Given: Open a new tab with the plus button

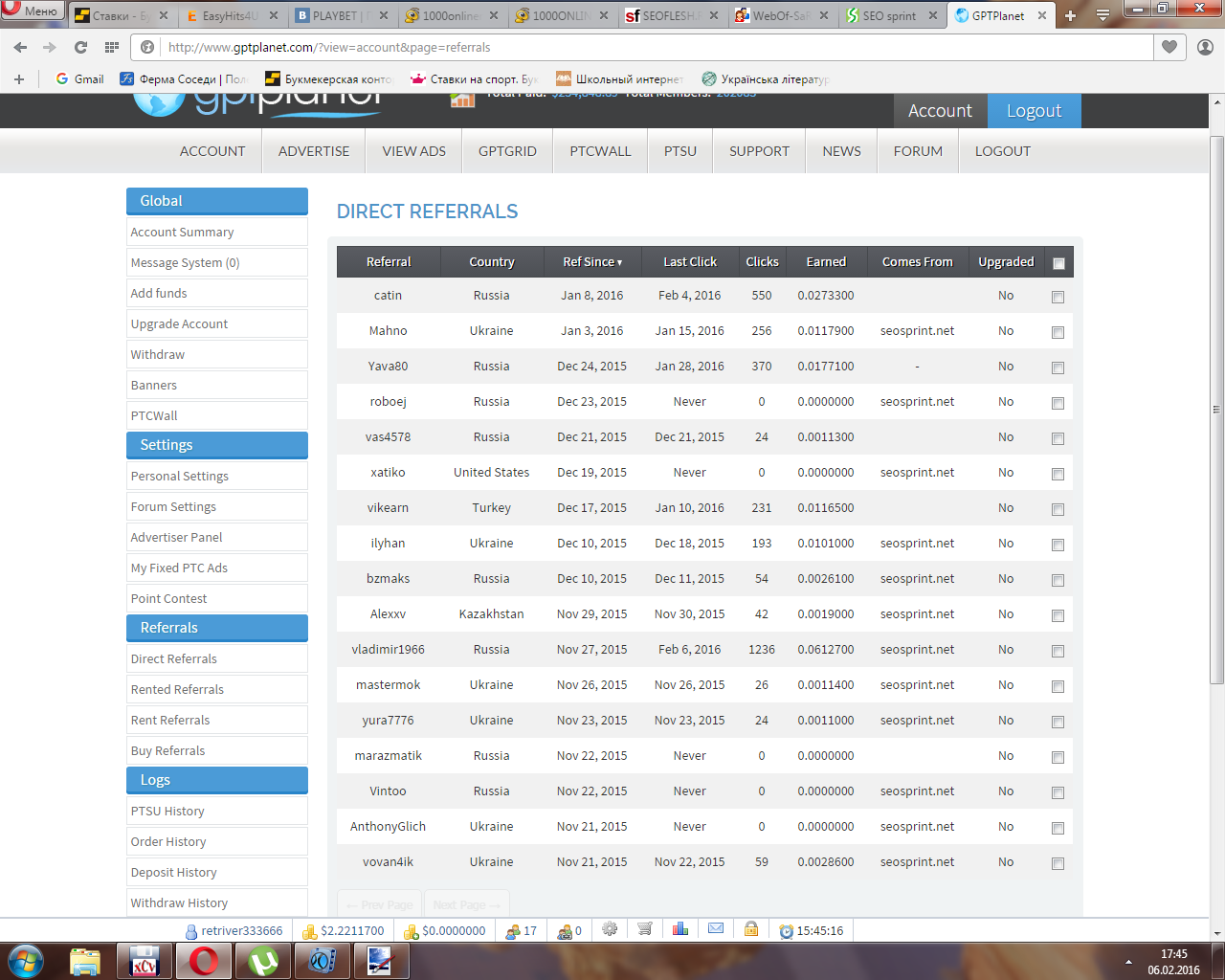Looking at the screenshot, I should (1070, 15).
